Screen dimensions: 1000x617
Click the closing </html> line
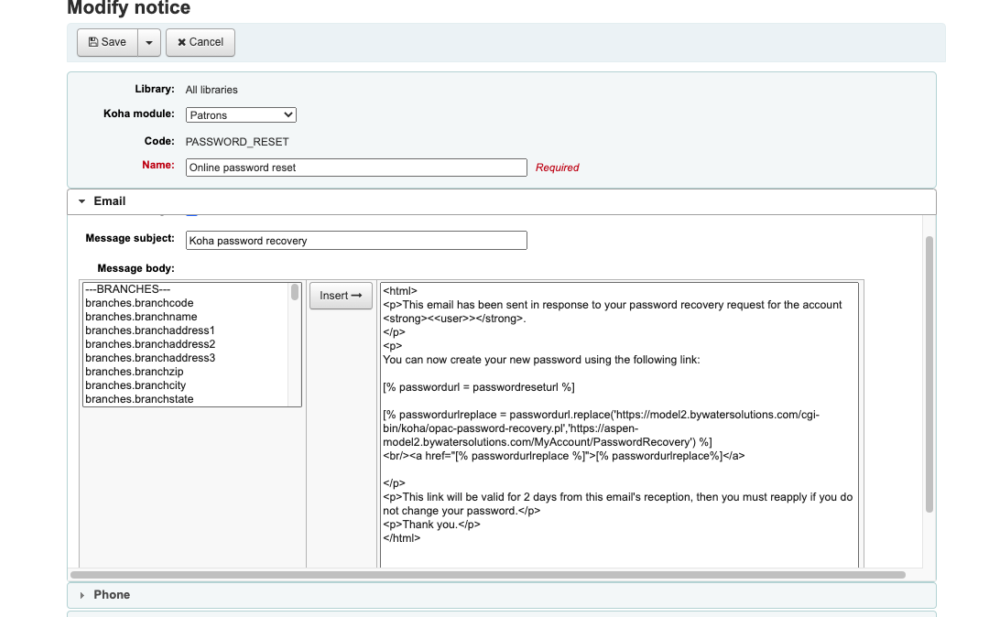[402, 538]
